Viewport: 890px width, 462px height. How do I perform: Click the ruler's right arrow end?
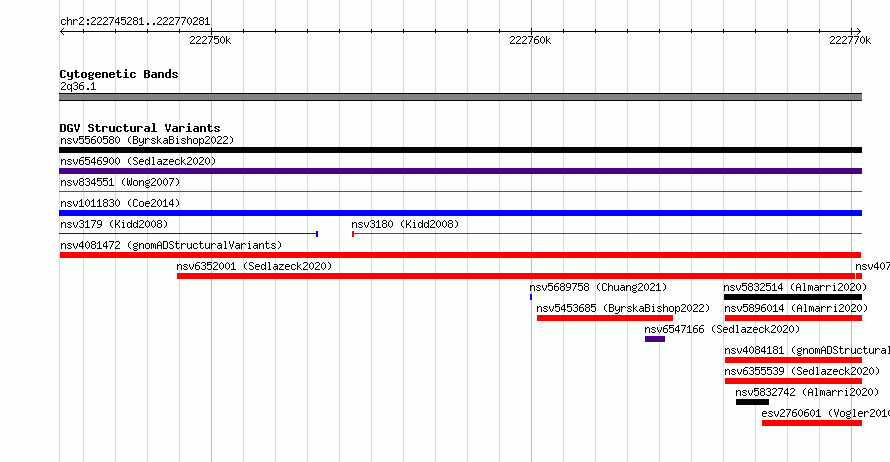858,31
